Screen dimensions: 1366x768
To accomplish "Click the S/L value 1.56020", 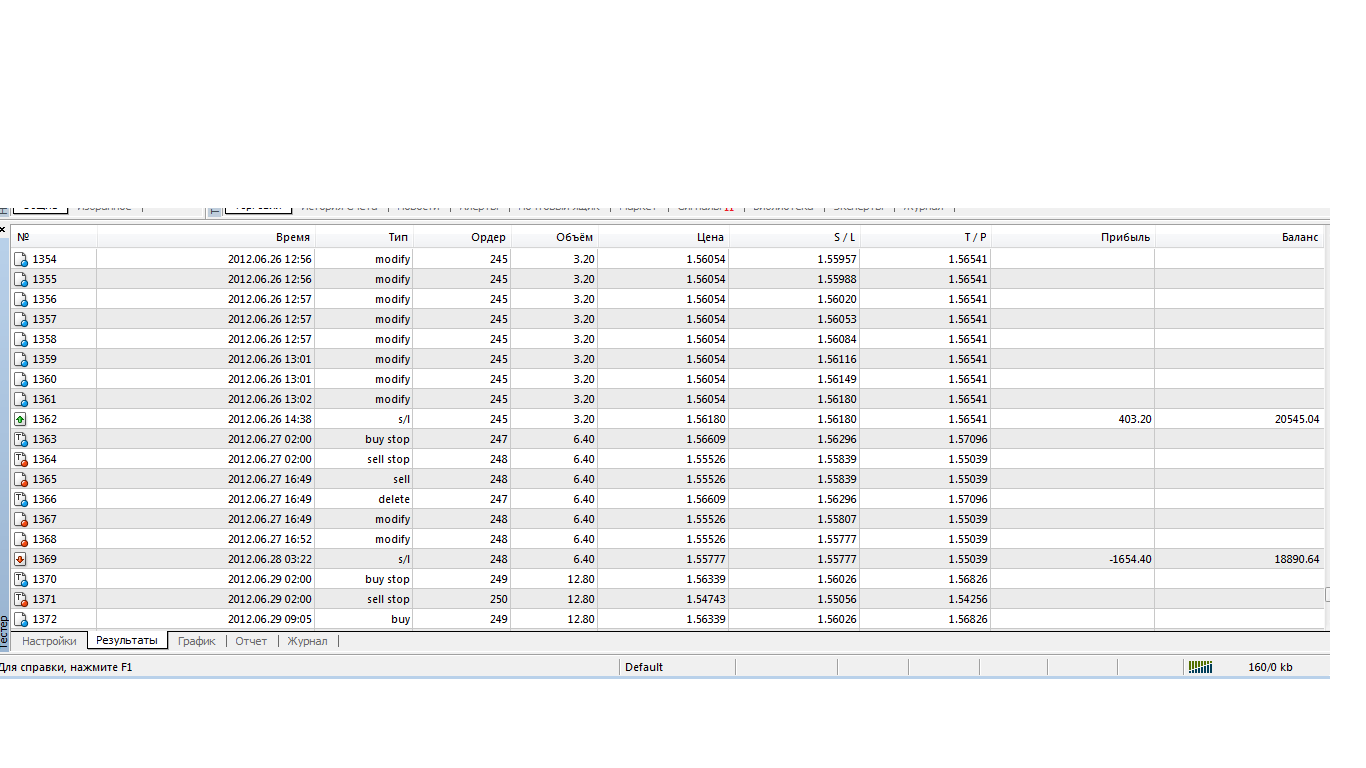I will pos(836,299).
